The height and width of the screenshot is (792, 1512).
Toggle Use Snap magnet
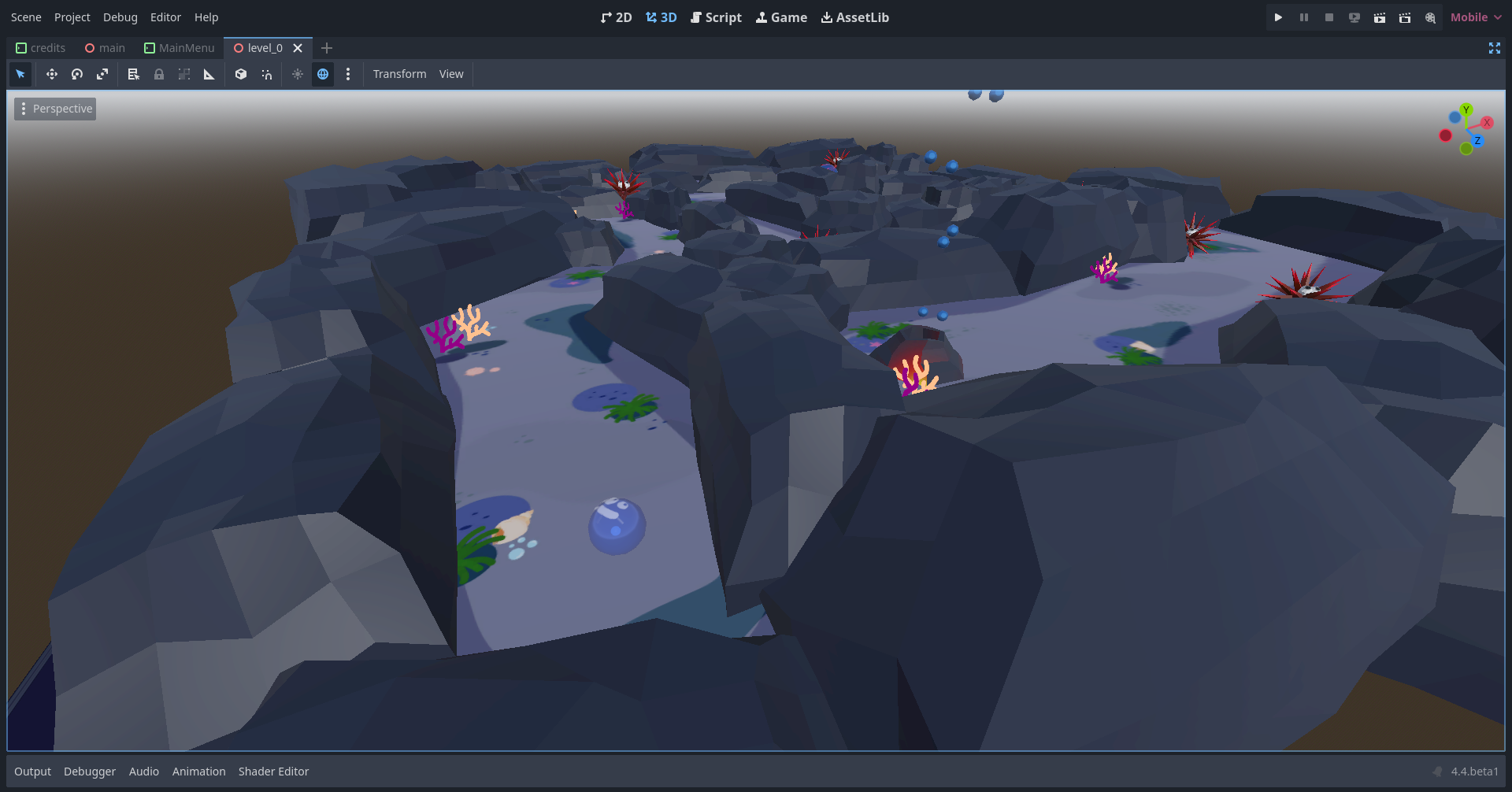point(267,74)
